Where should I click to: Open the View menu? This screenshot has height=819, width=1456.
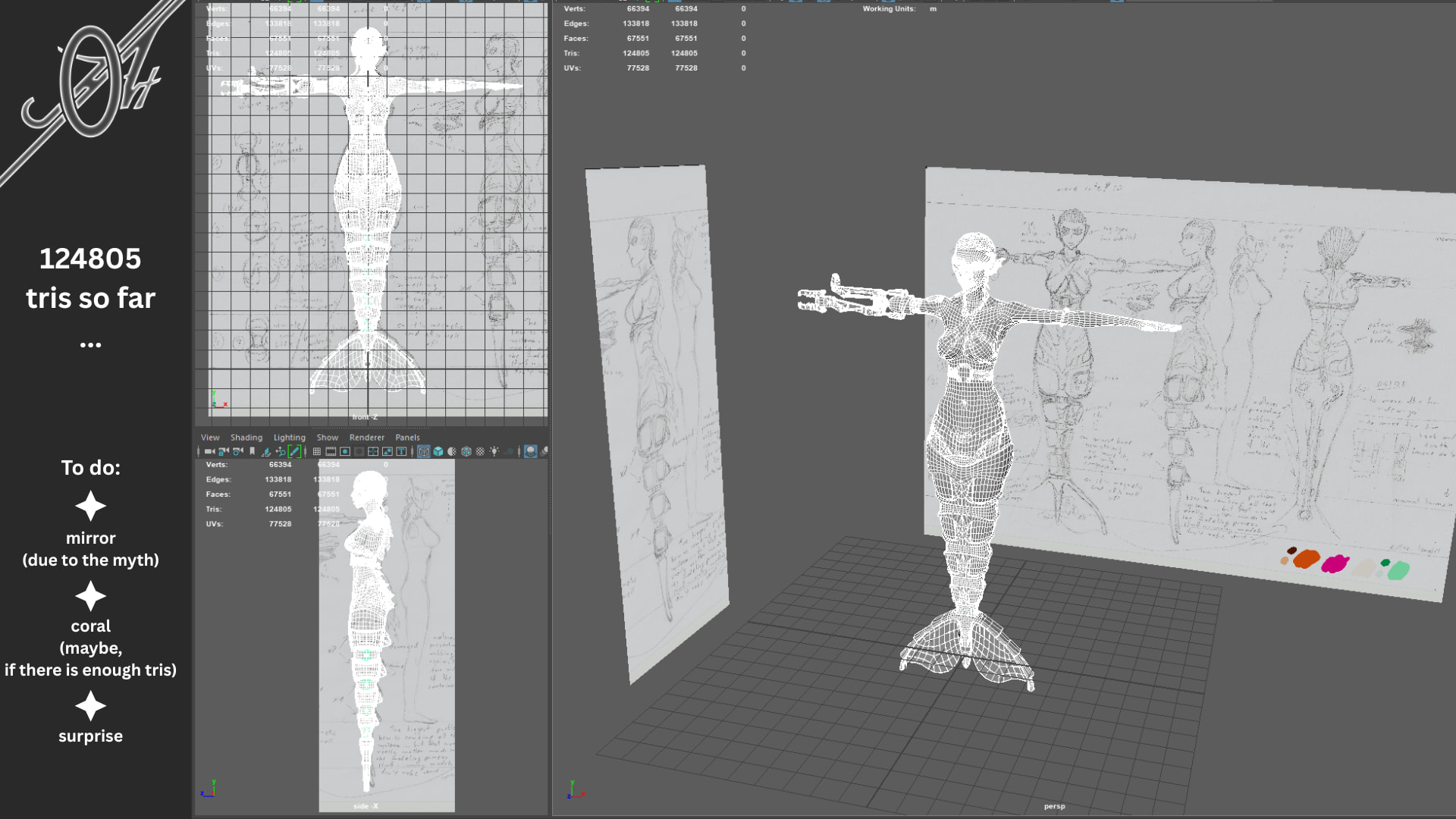pos(210,438)
